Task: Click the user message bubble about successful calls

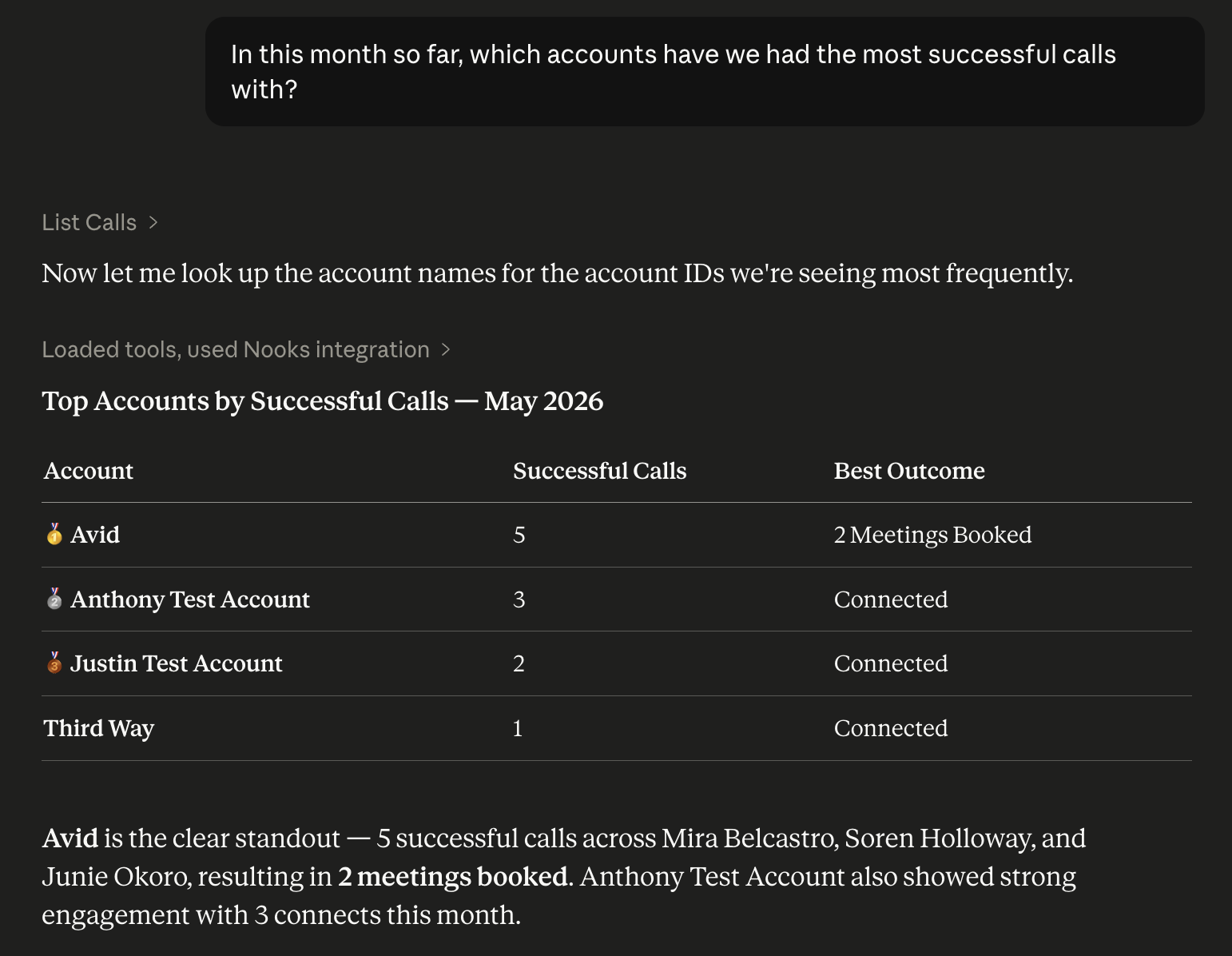Action: pyautogui.click(x=705, y=71)
